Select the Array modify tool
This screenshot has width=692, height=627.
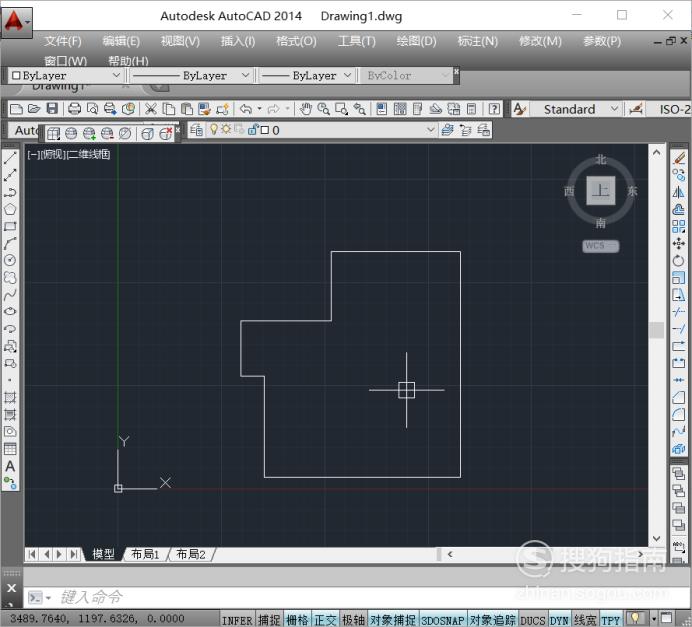click(x=679, y=226)
